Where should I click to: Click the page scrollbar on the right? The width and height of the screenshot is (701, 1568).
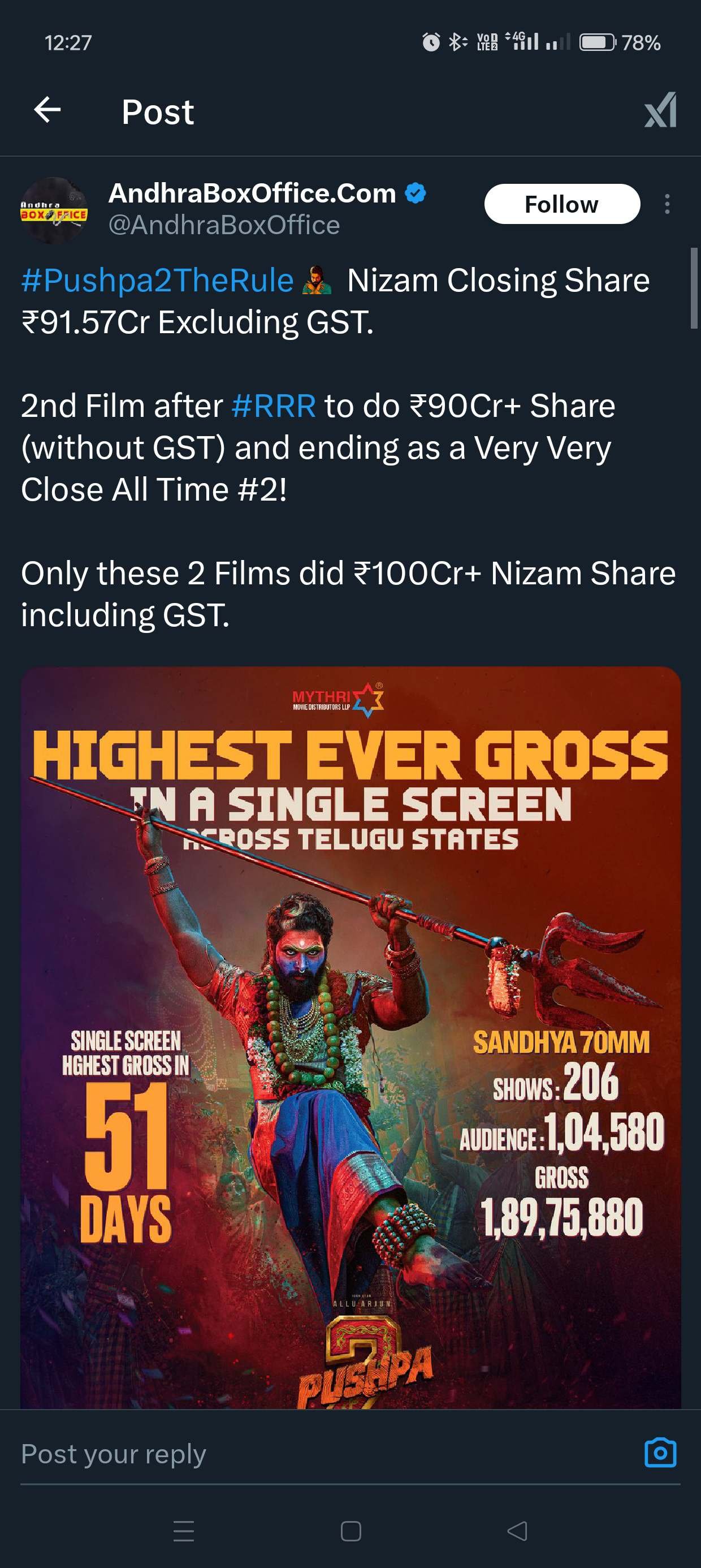tap(694, 288)
